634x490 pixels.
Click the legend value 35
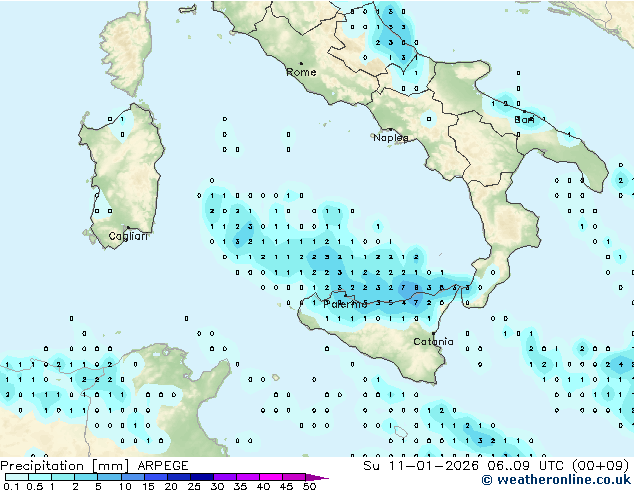tap(240, 486)
